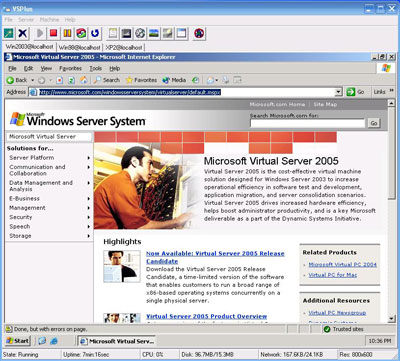Open the Virtual Server 2005 Product Overview link
Image resolution: width=400 pixels, height=361 pixels.
[x=207, y=316]
